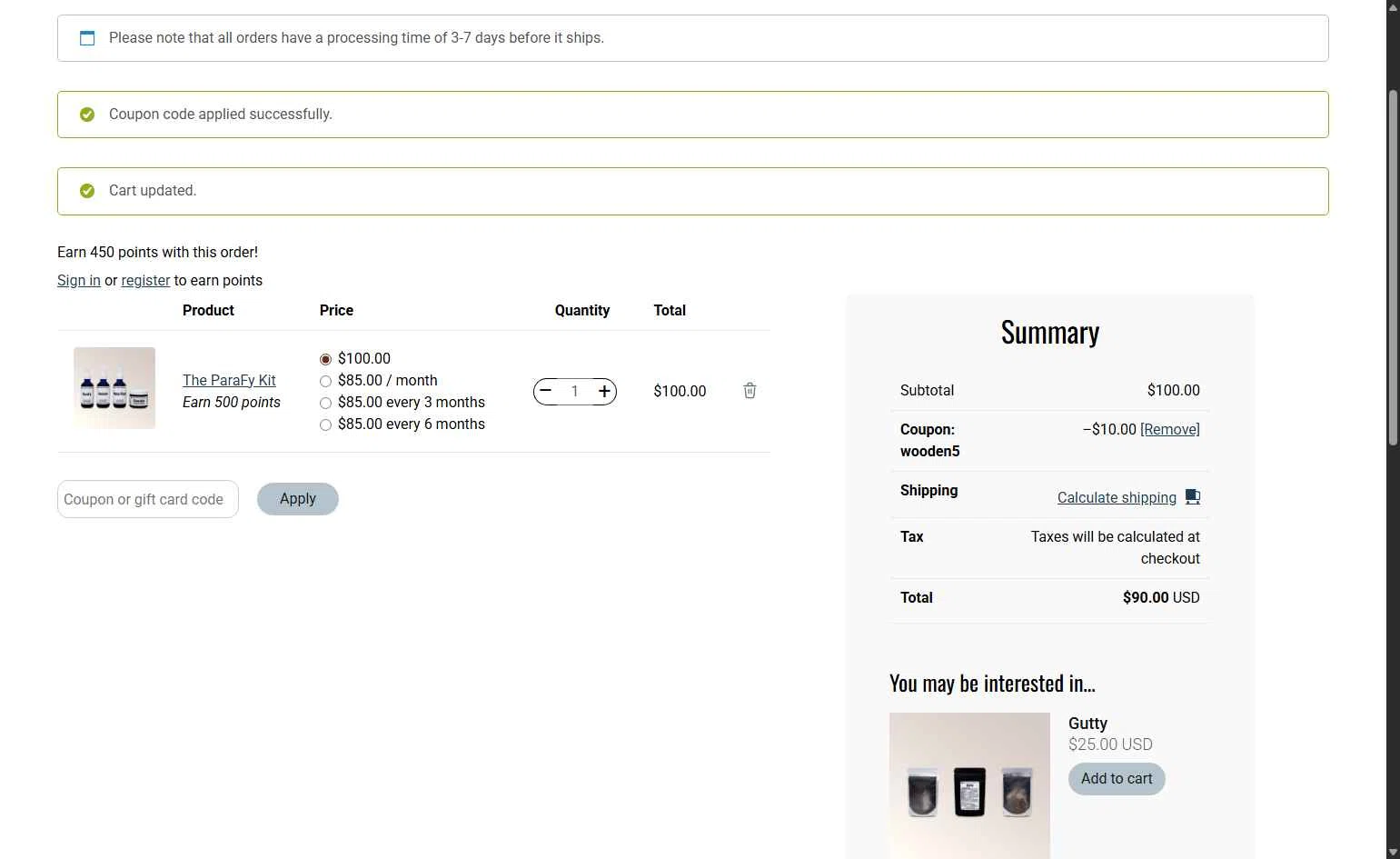Image resolution: width=1400 pixels, height=859 pixels.
Task: Add Gutty to cart
Action: [1117, 779]
